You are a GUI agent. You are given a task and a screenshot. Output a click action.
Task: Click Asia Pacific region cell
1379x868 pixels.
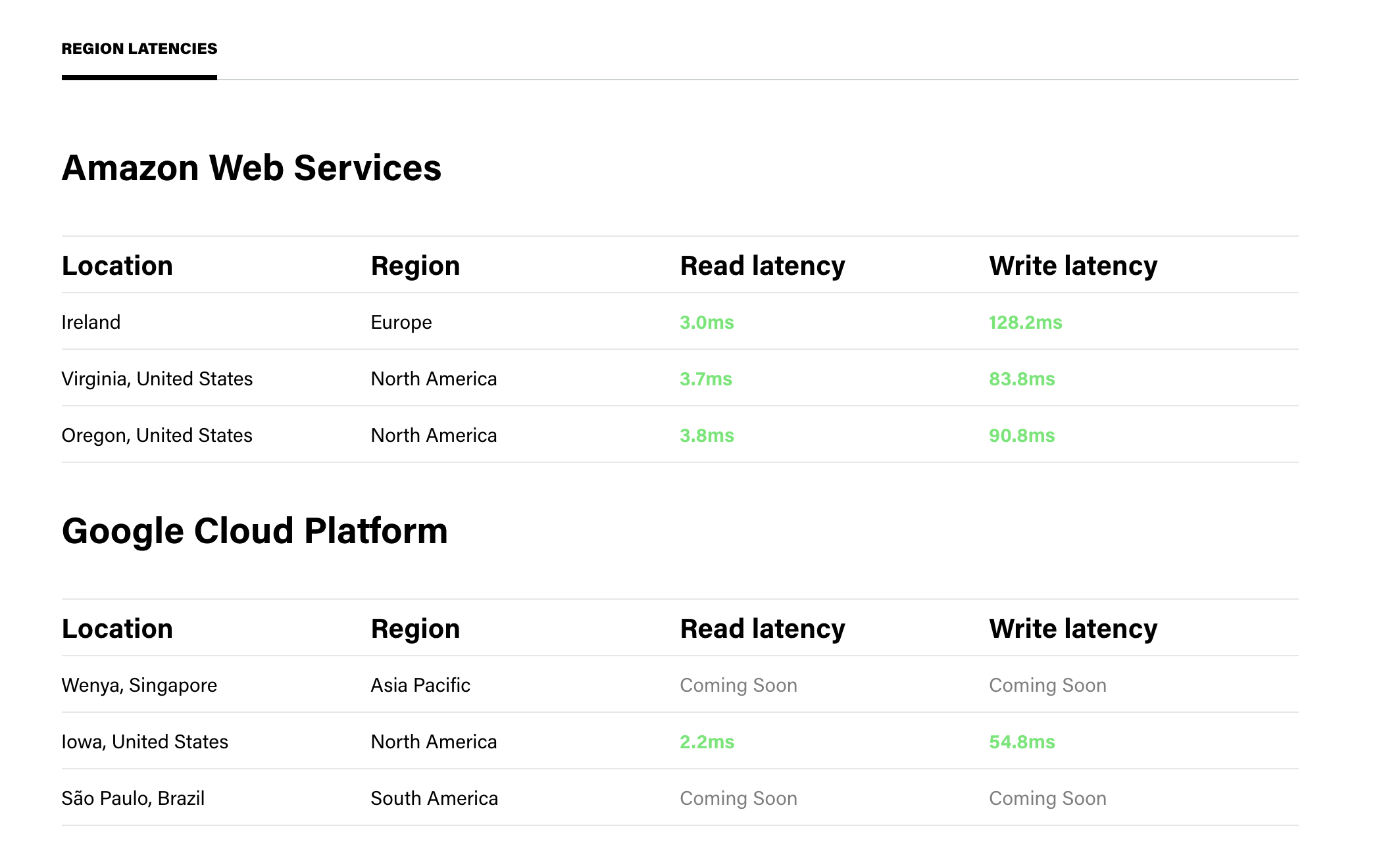[x=420, y=685]
